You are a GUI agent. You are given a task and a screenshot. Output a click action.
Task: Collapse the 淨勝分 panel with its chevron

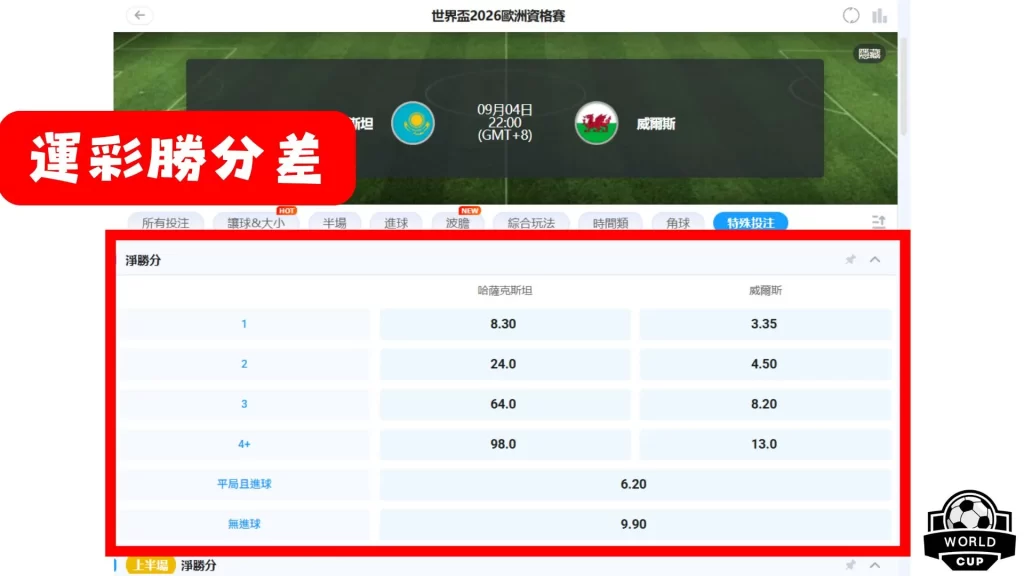point(875,259)
